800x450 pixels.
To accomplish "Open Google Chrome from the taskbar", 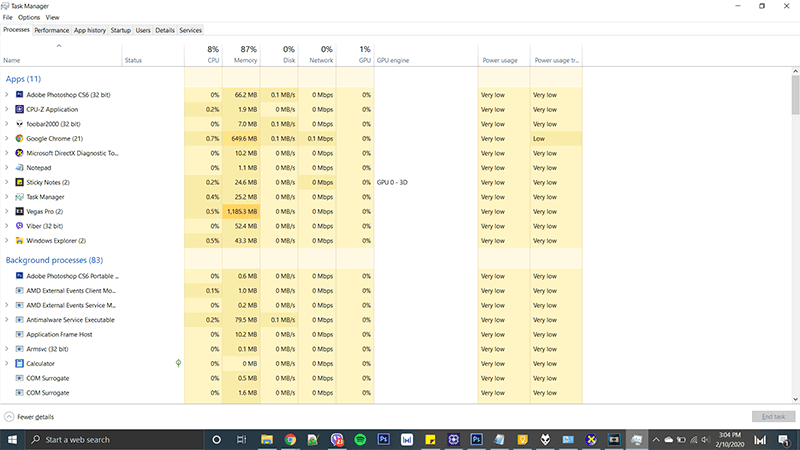I will tap(290, 439).
